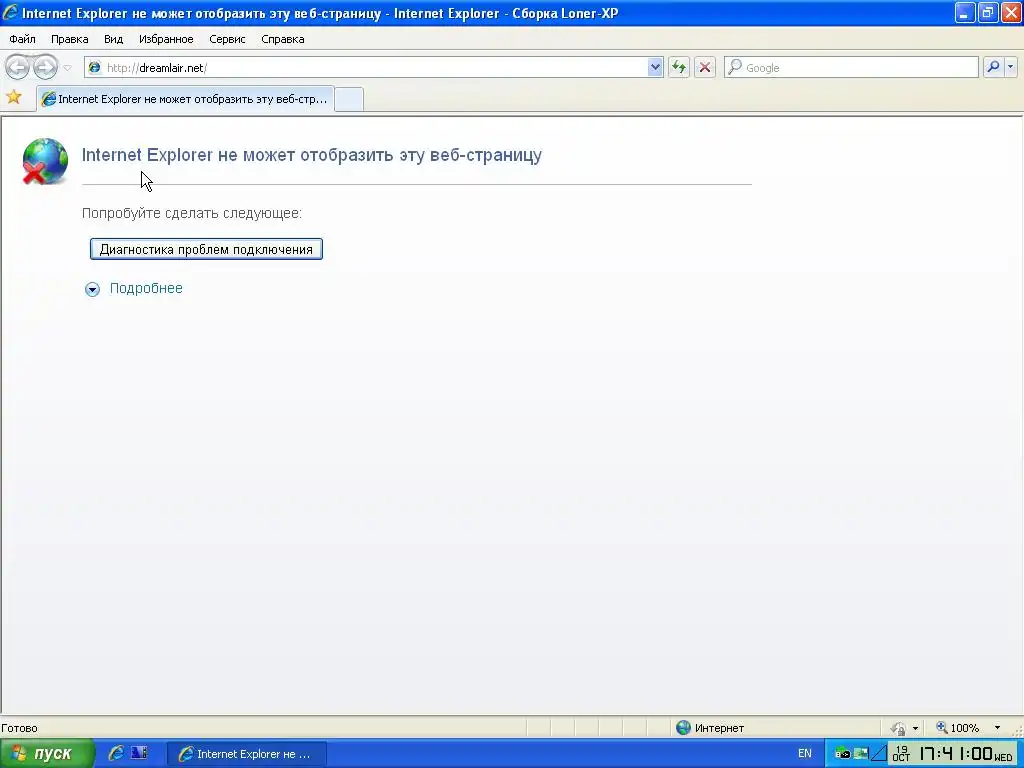
Task: Refresh the page with the green arrows
Action: point(679,67)
